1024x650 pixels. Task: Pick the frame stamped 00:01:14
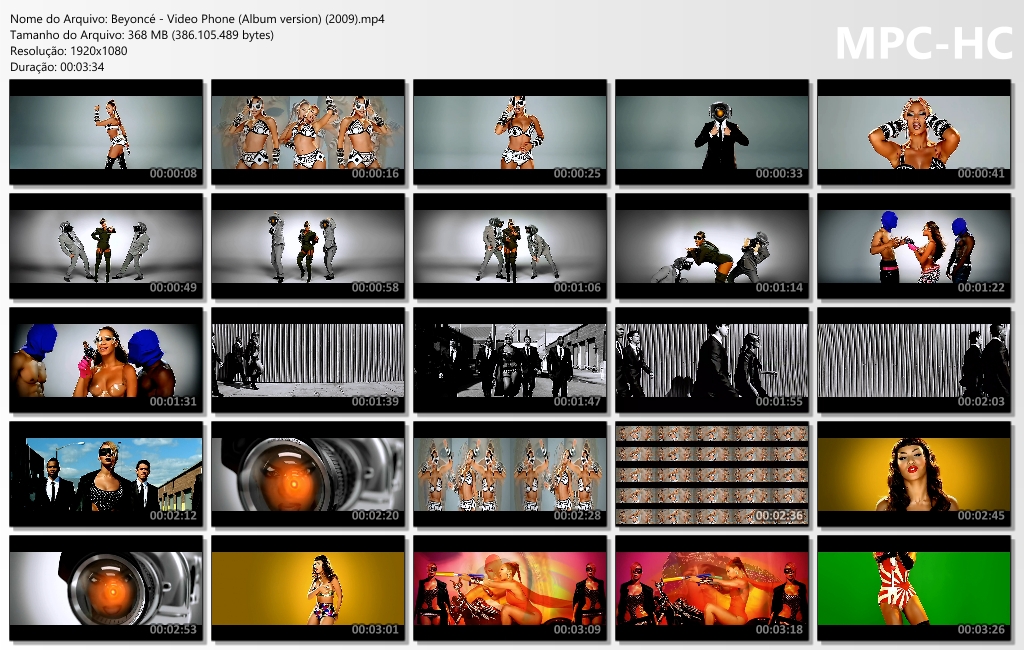click(x=712, y=246)
